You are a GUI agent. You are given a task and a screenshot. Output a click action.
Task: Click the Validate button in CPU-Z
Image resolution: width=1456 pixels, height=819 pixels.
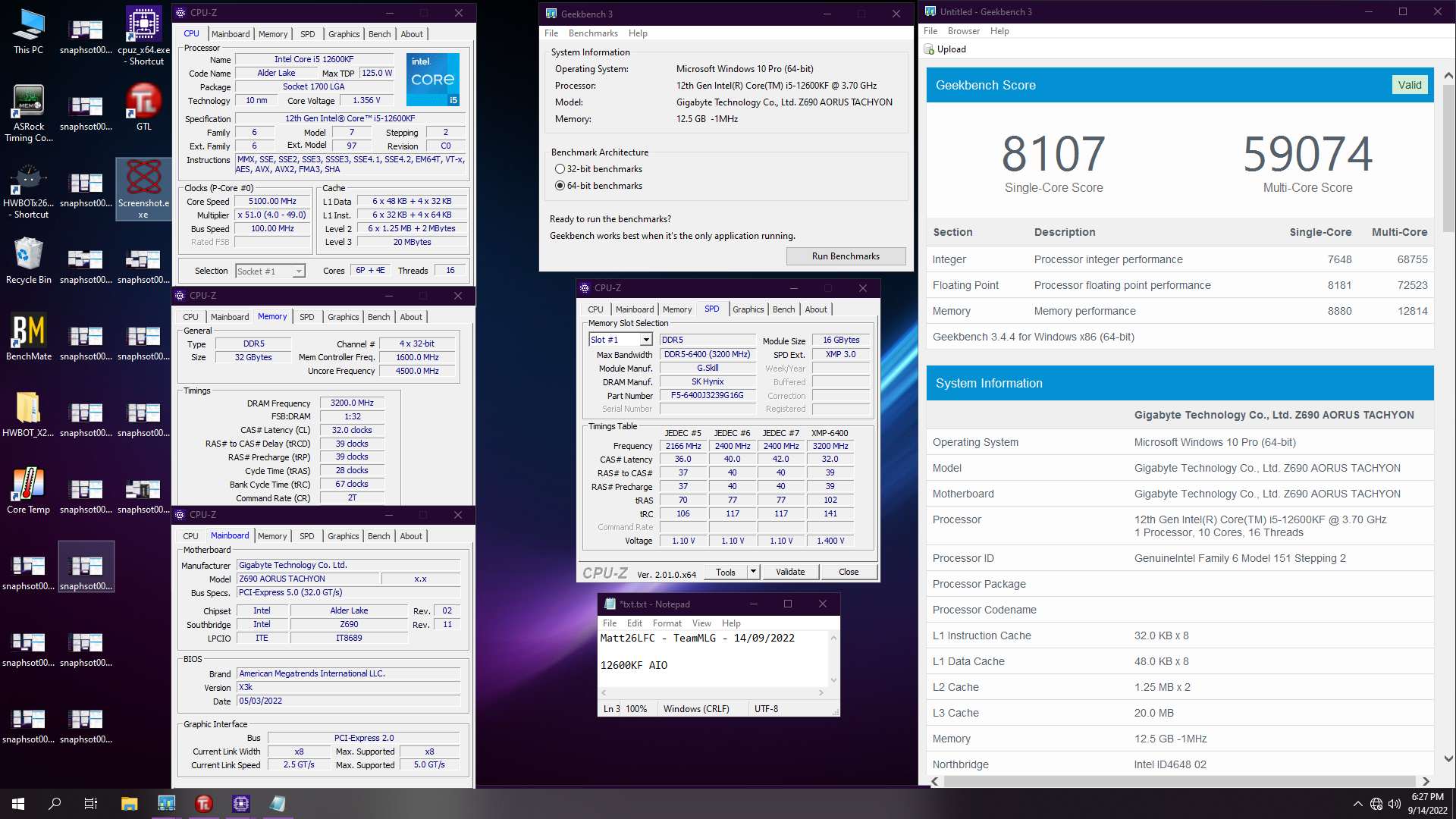[790, 572]
